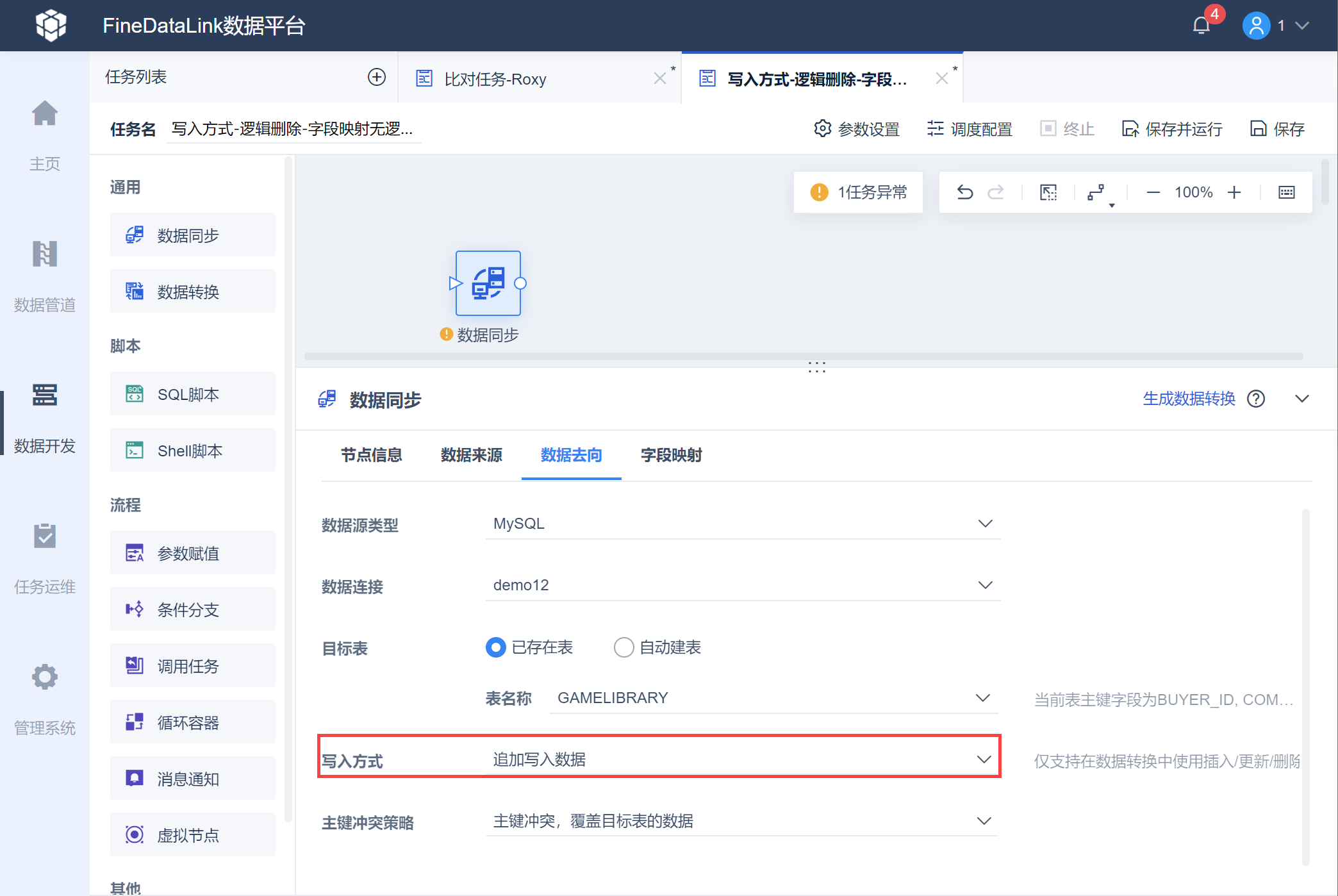
Task: Select the 已存在表 radio button
Action: [x=496, y=647]
